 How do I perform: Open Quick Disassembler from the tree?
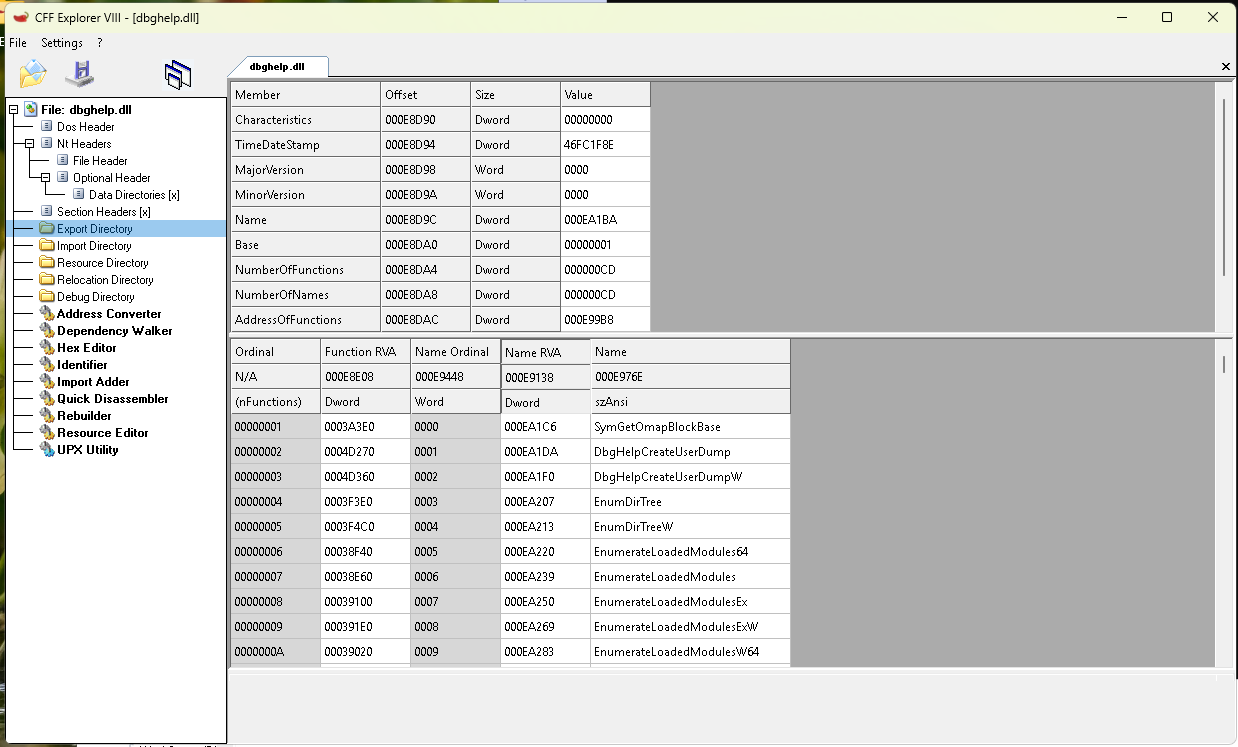[113, 399]
